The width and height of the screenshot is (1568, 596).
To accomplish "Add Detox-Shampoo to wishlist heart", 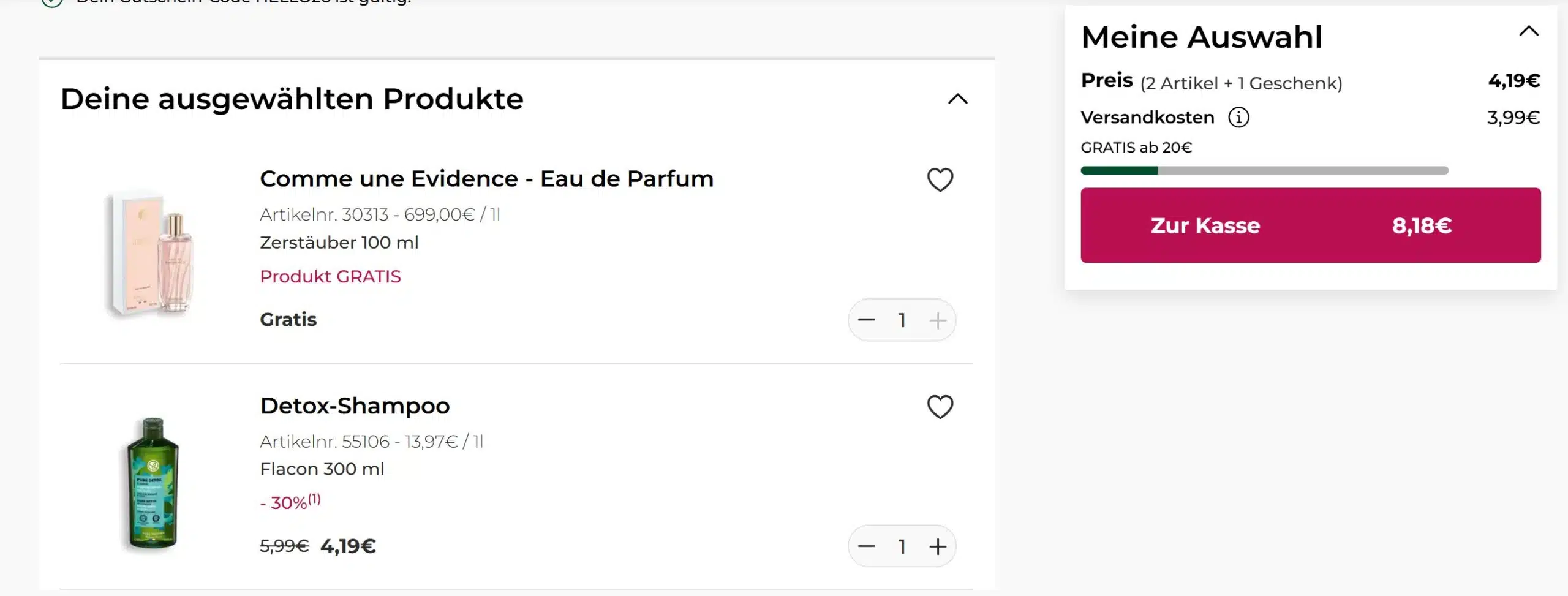I will 940,407.
